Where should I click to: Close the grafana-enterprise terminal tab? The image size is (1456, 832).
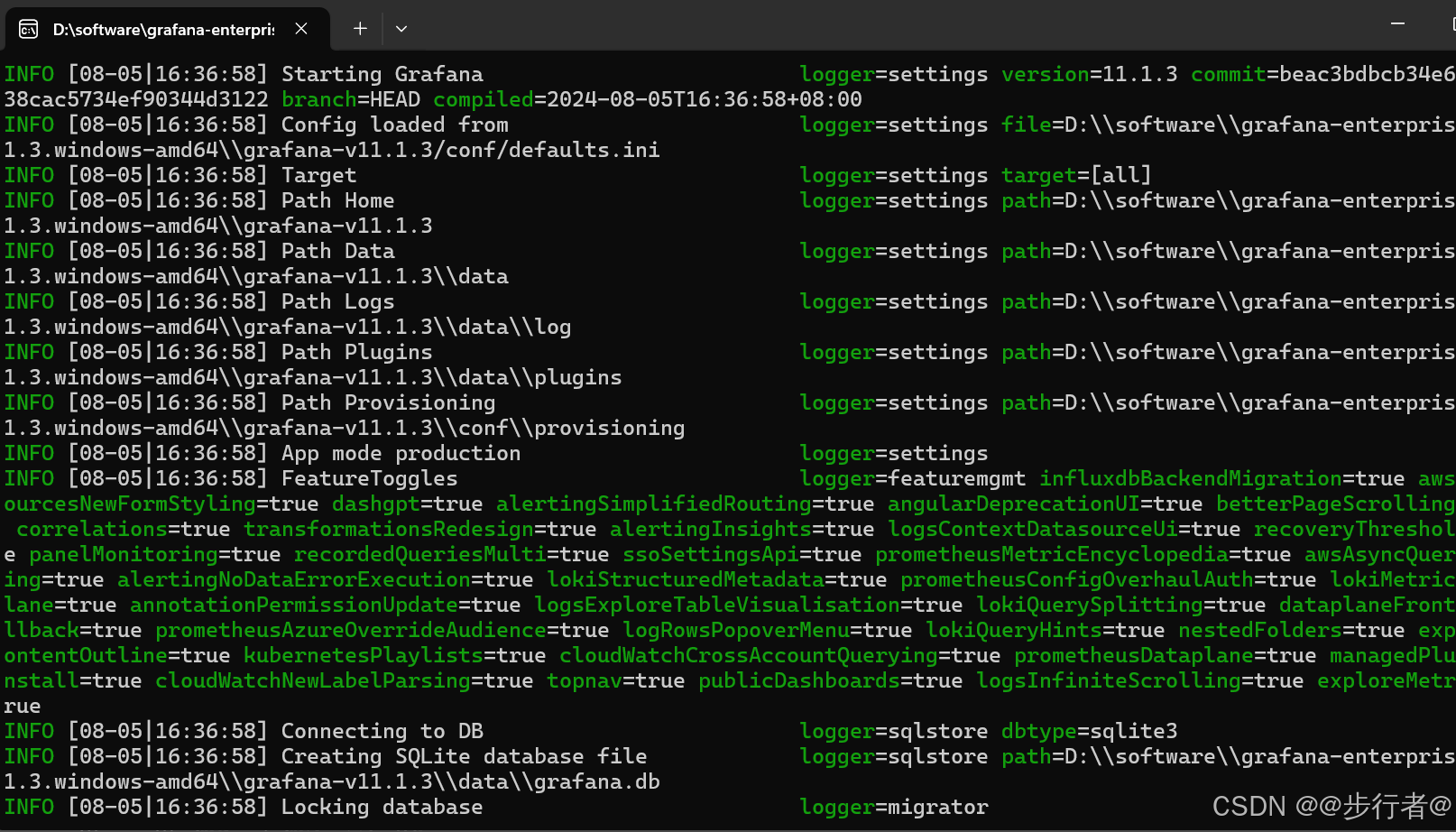(x=301, y=29)
